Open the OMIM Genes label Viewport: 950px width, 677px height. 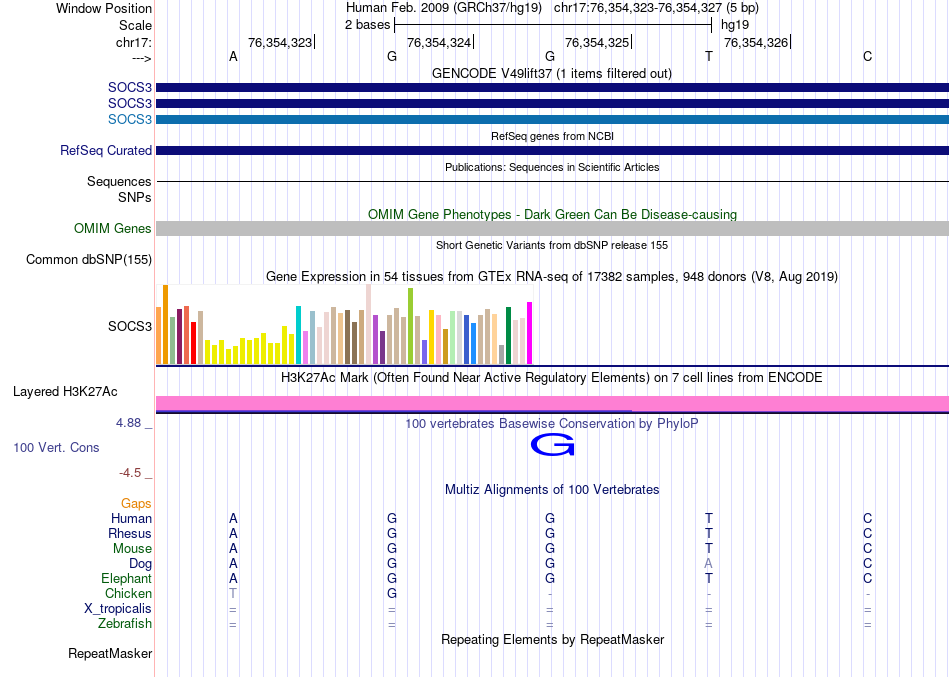click(x=112, y=228)
